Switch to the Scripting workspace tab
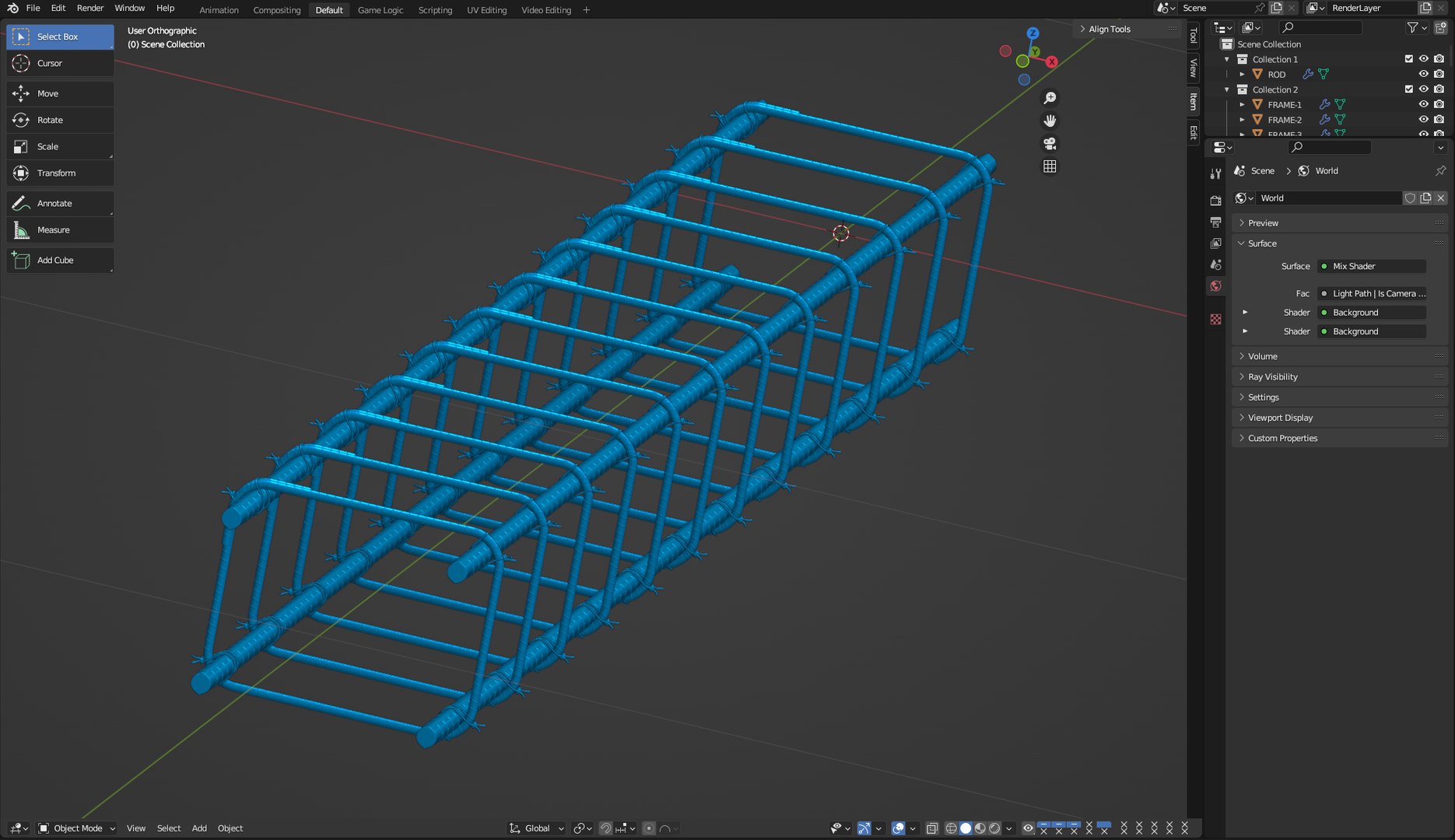This screenshot has width=1455, height=840. click(435, 10)
